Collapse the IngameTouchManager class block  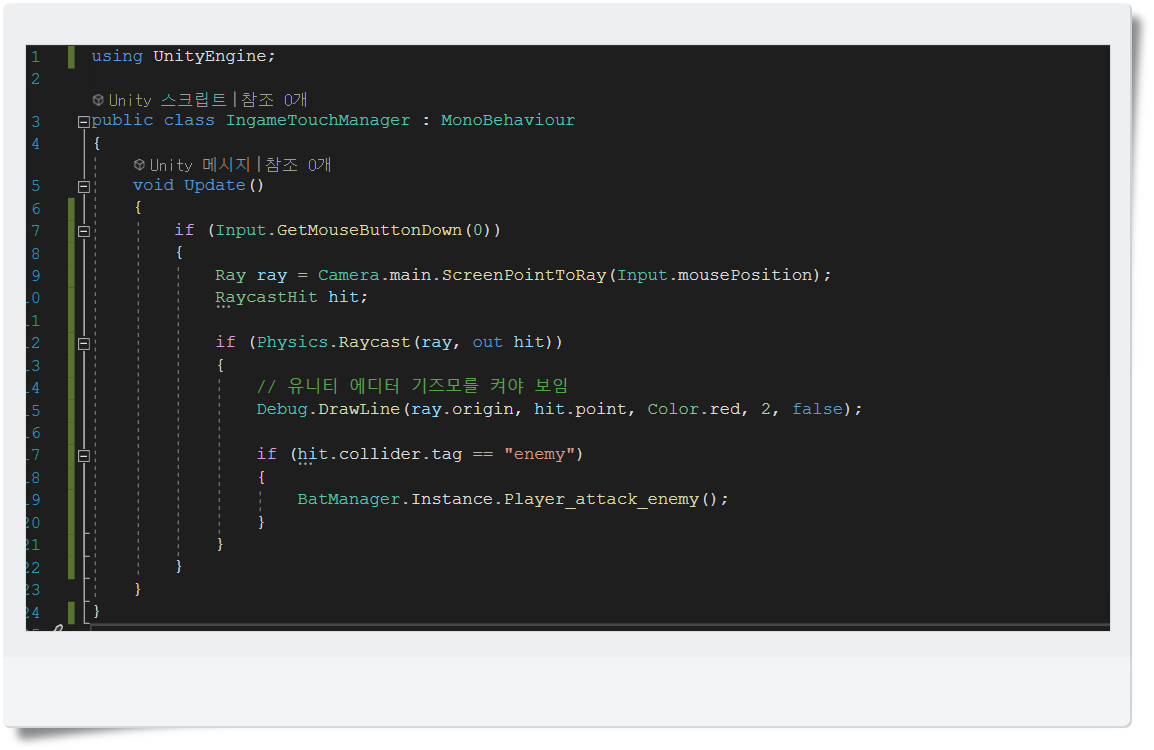84,122
